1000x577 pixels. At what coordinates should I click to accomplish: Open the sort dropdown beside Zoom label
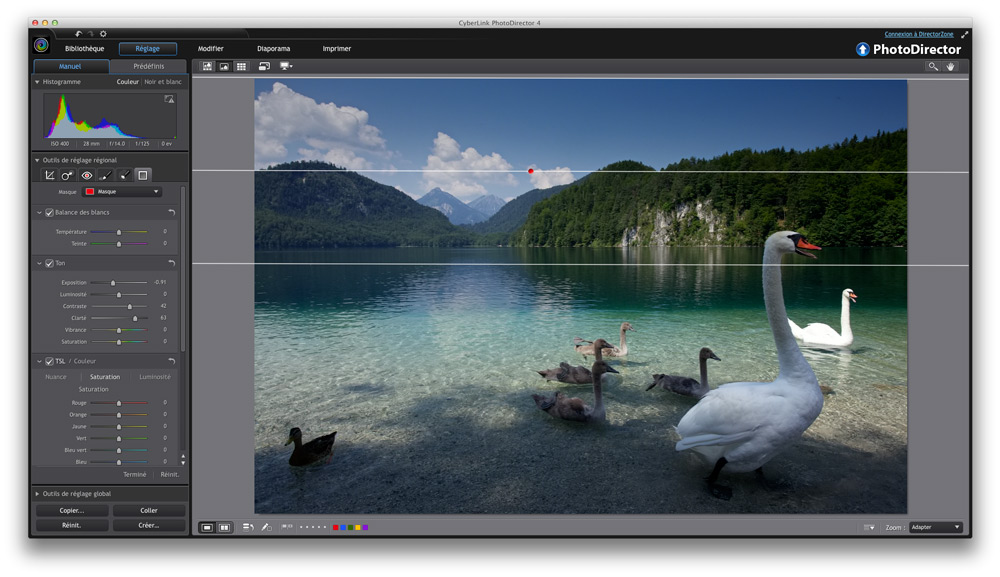coord(869,527)
